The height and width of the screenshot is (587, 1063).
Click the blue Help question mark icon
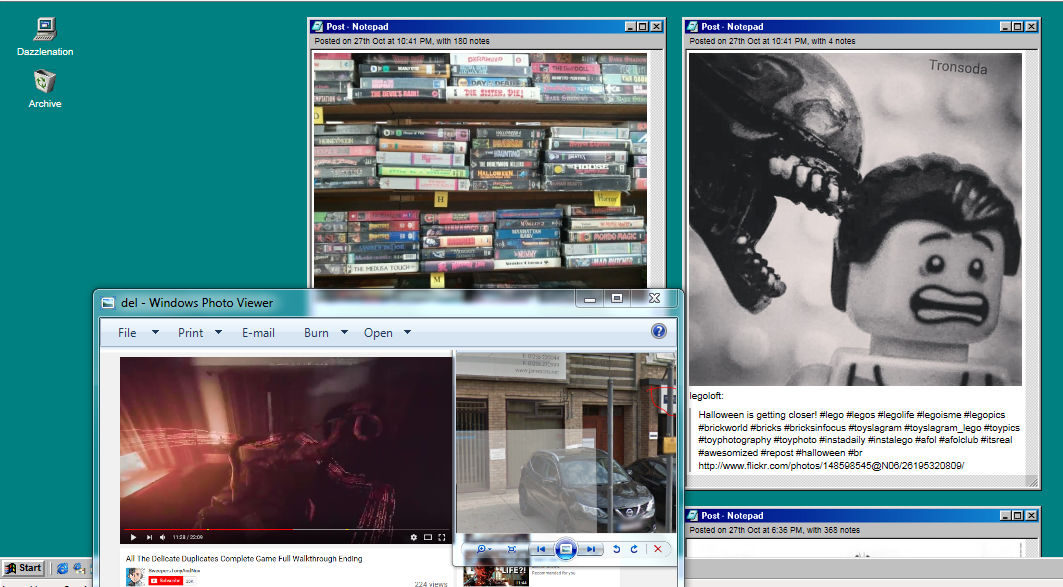[659, 331]
